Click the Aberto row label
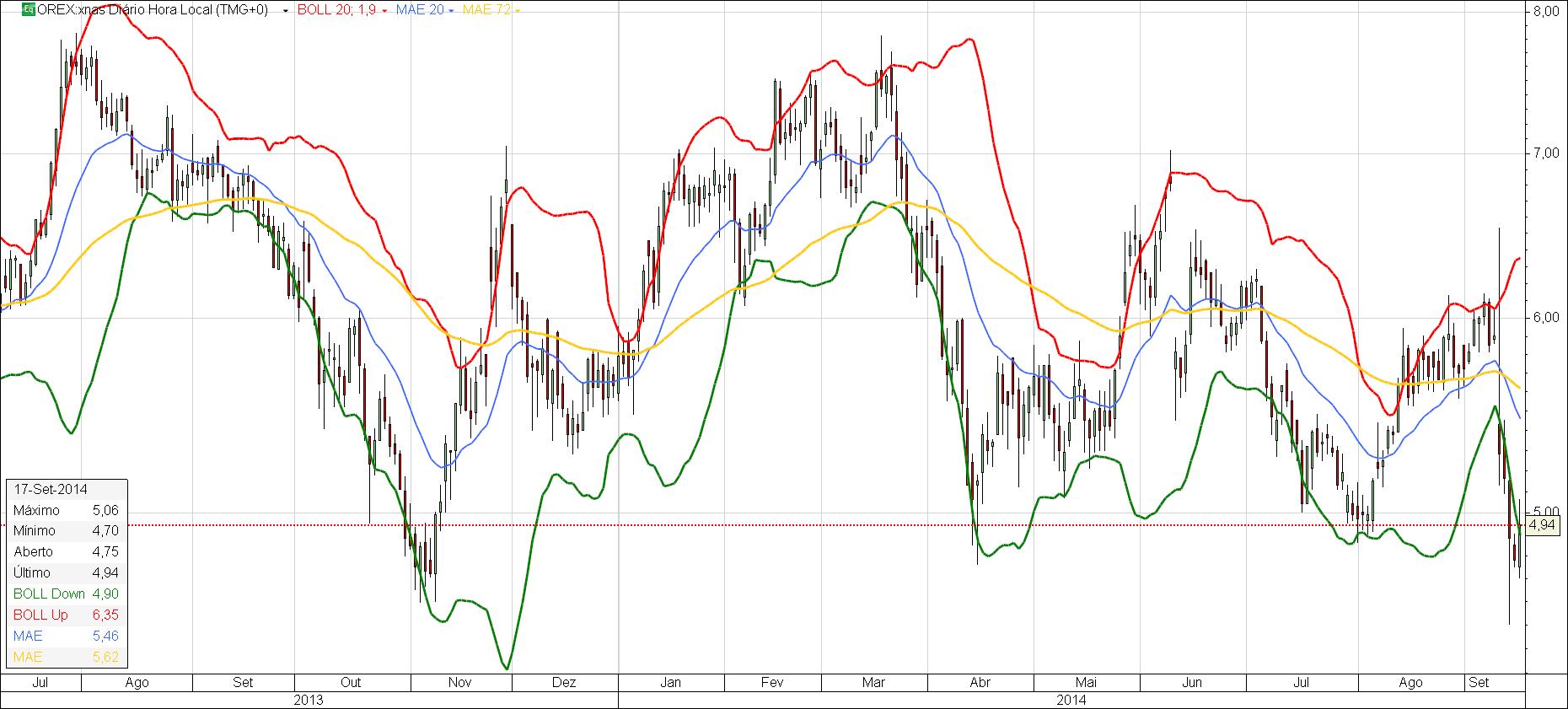 point(33,551)
